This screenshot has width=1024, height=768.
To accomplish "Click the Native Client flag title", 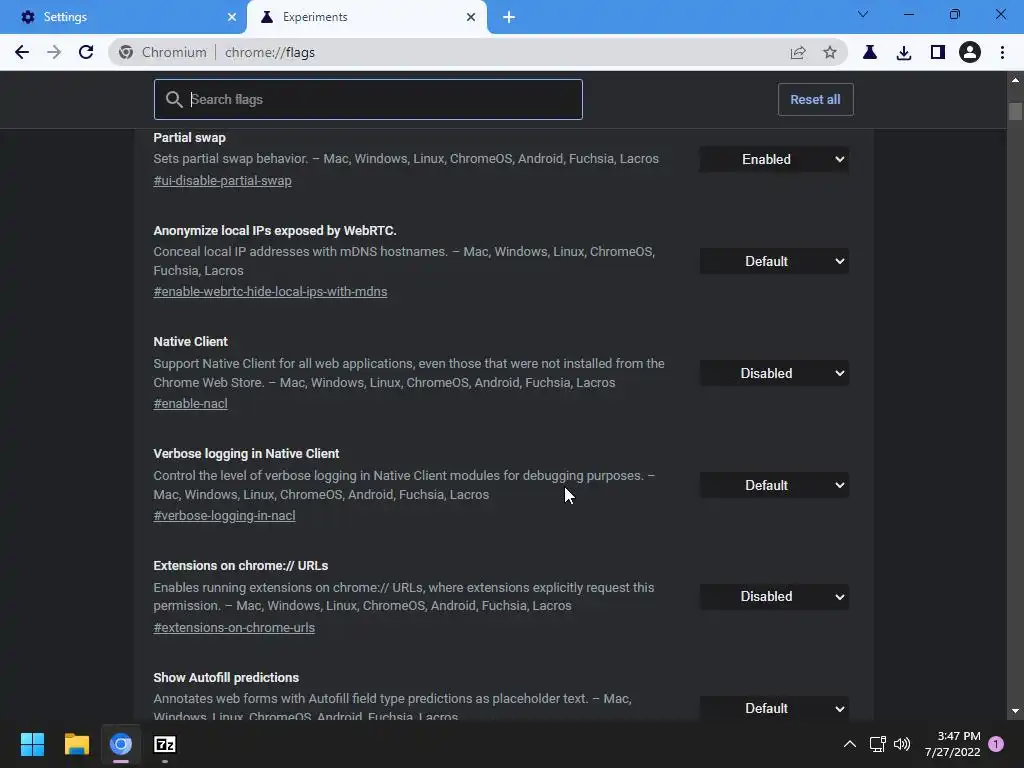I will tap(190, 342).
